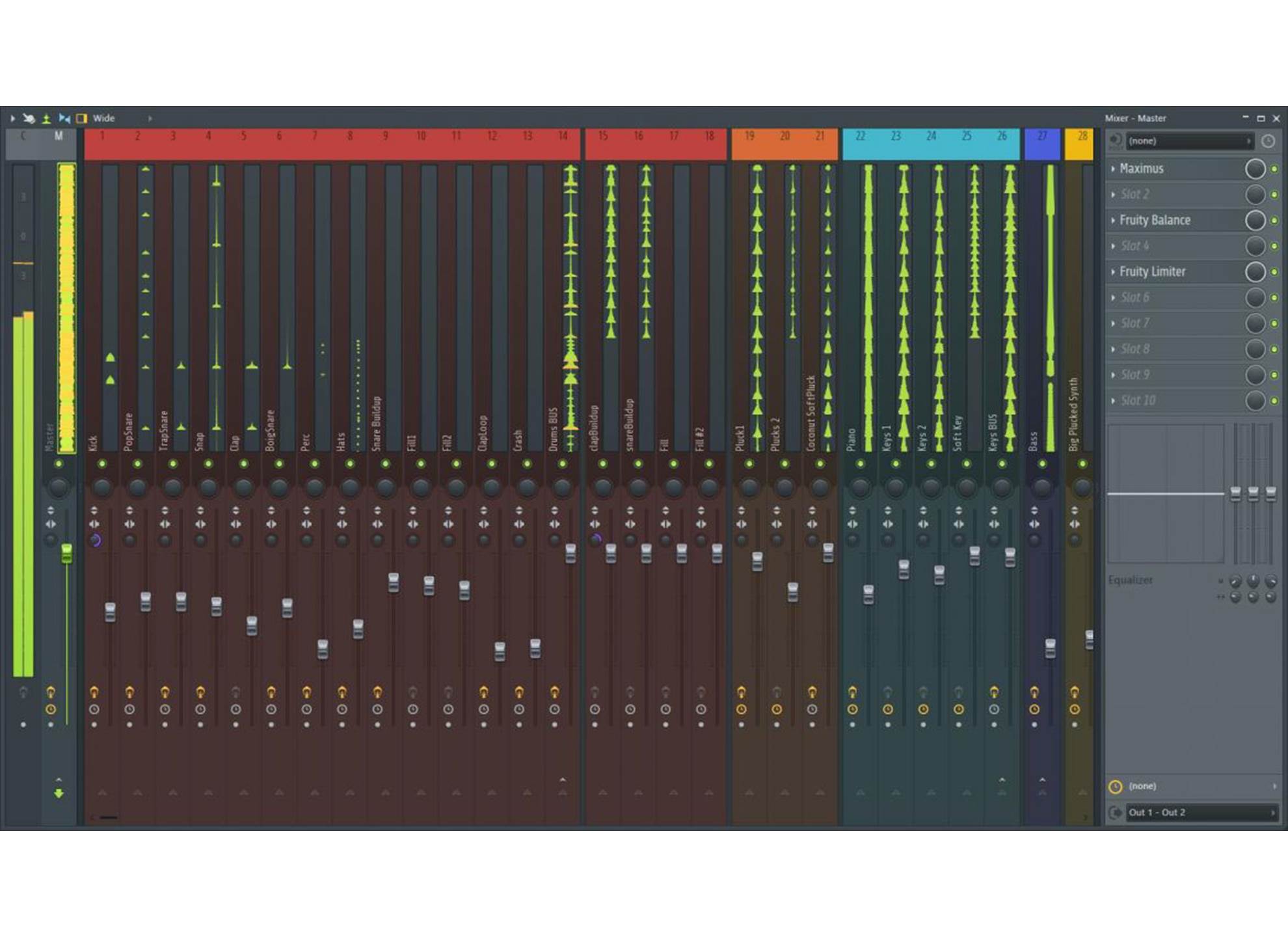Click the multi-touch control hand icon
1288x937 pixels.
(29, 118)
